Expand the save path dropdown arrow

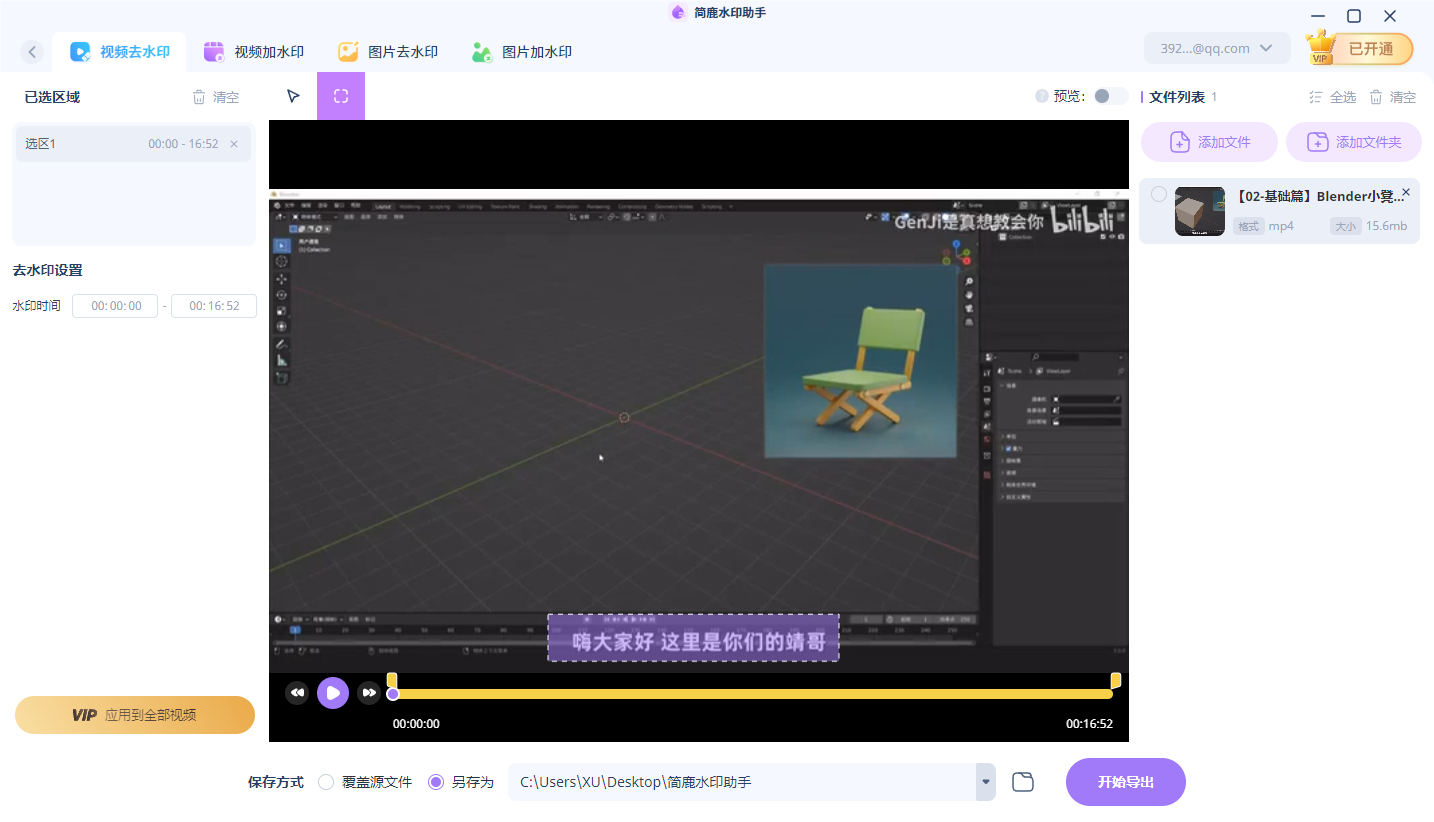986,782
